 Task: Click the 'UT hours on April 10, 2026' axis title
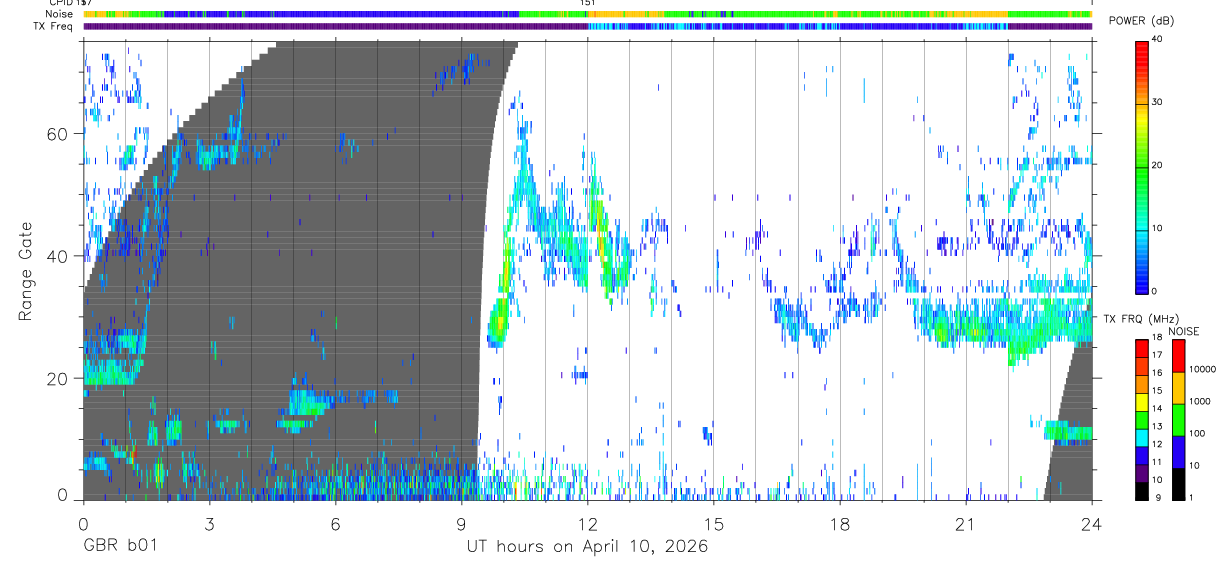(x=587, y=546)
